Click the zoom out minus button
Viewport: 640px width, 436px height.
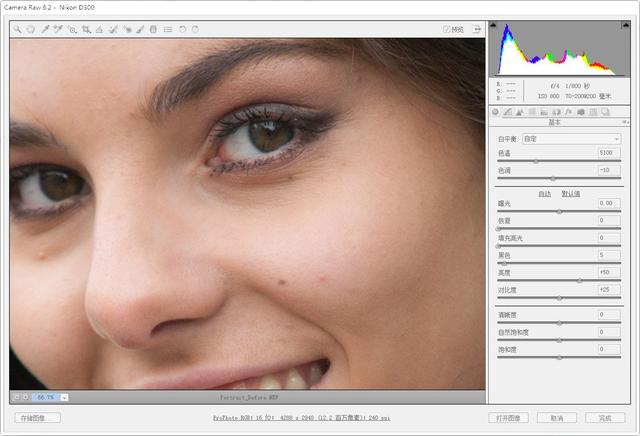coord(17,397)
